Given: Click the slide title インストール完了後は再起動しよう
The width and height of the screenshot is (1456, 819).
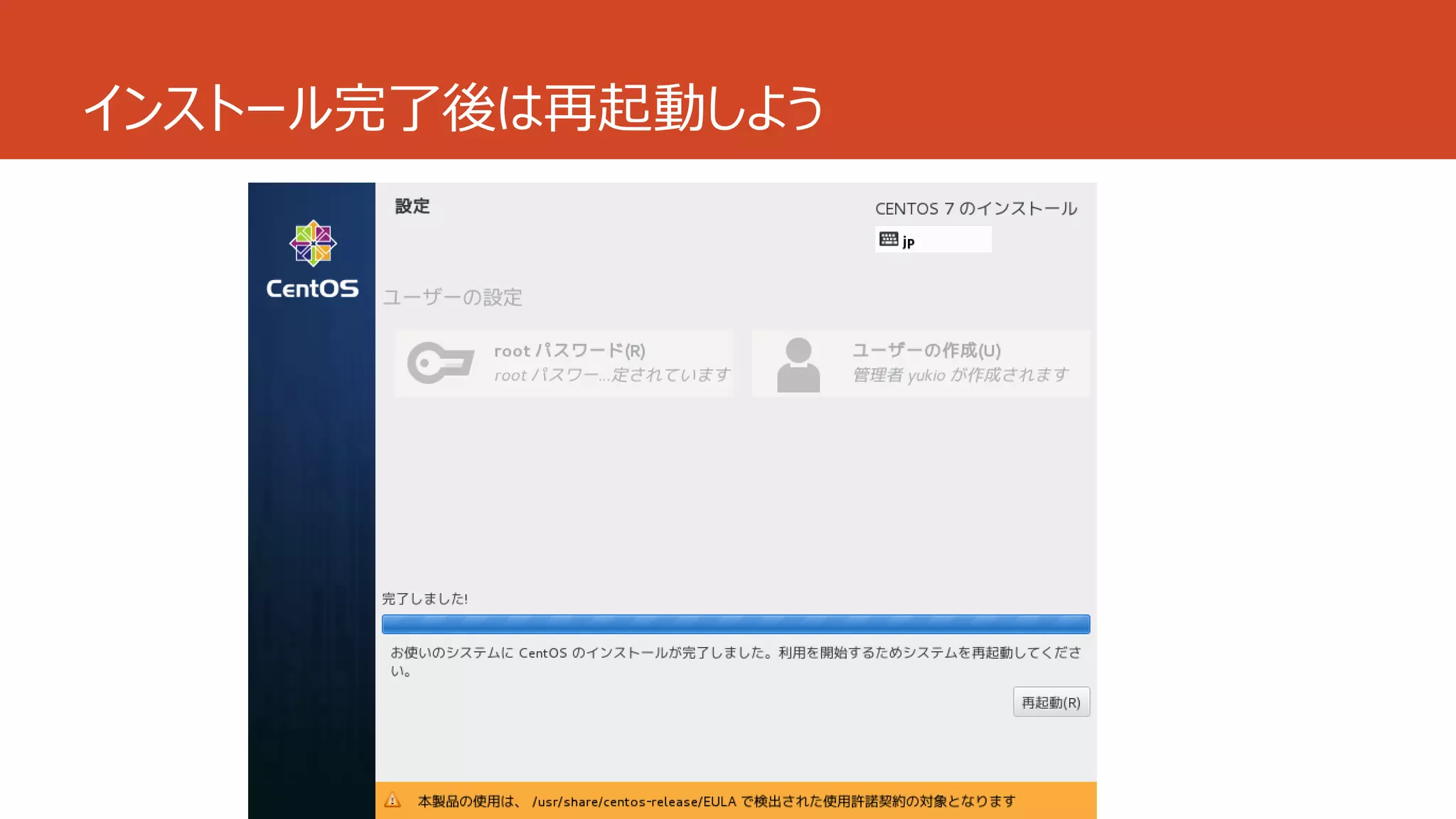Looking at the screenshot, I should tap(454, 108).
